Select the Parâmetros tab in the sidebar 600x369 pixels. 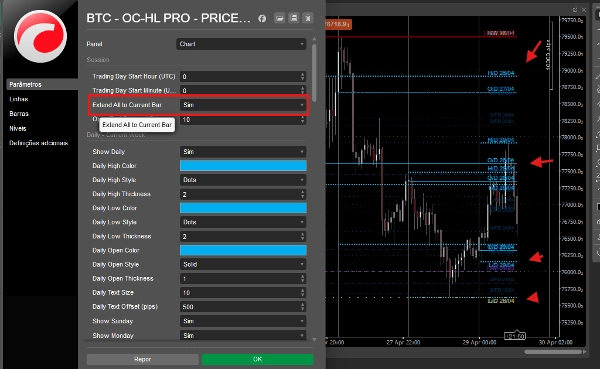[x=42, y=84]
